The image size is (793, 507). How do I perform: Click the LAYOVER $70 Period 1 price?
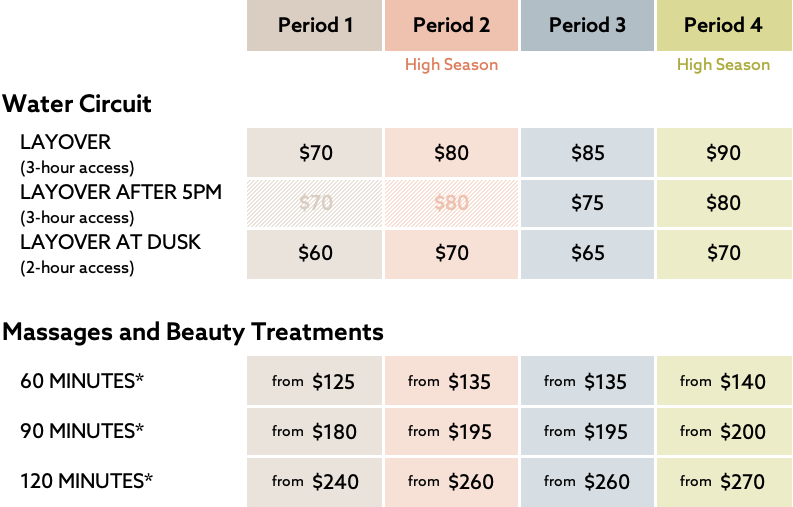coord(315,153)
